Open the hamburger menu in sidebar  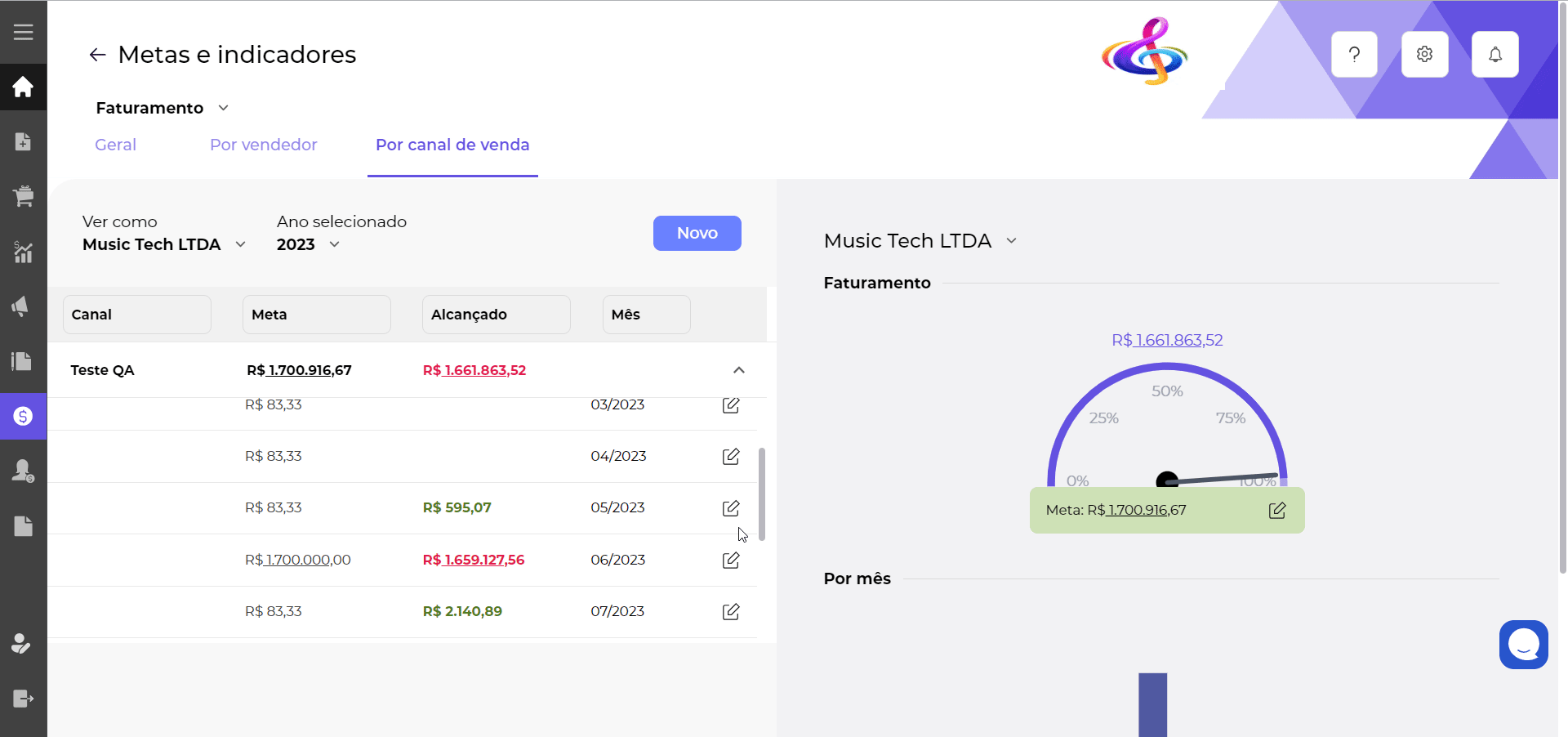coord(23,32)
